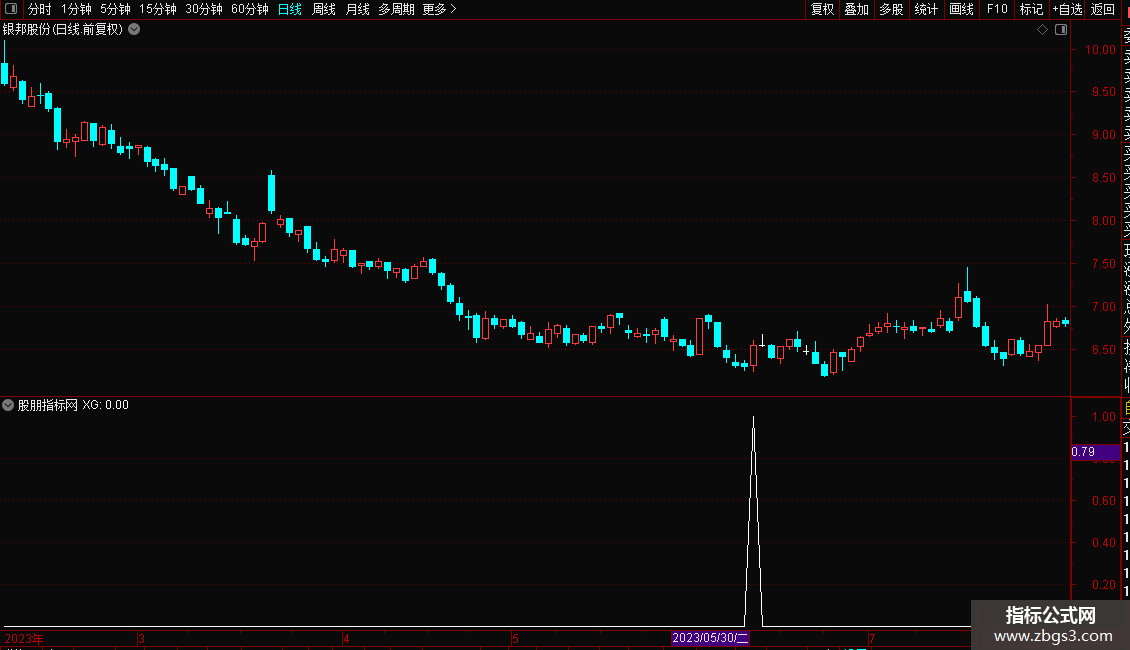Activate 画线 drawing tools
This screenshot has width=1130, height=650.
click(x=961, y=9)
